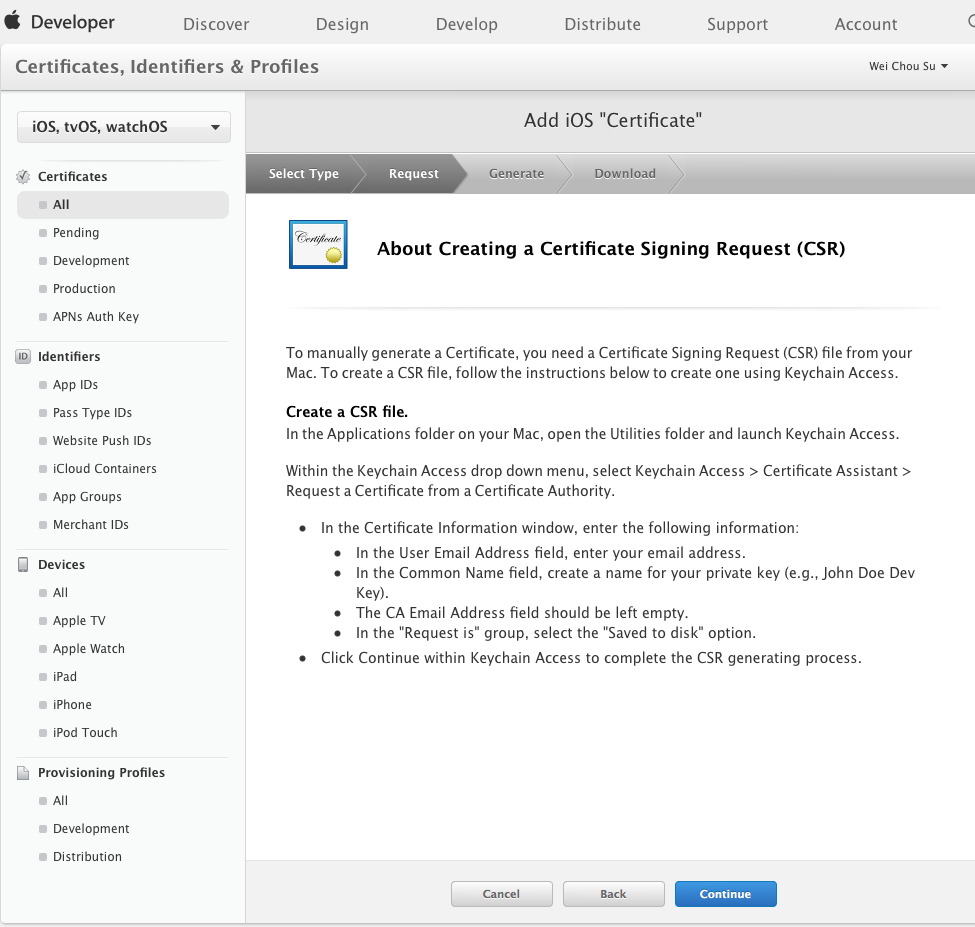Open Website Push IDs

(x=102, y=441)
